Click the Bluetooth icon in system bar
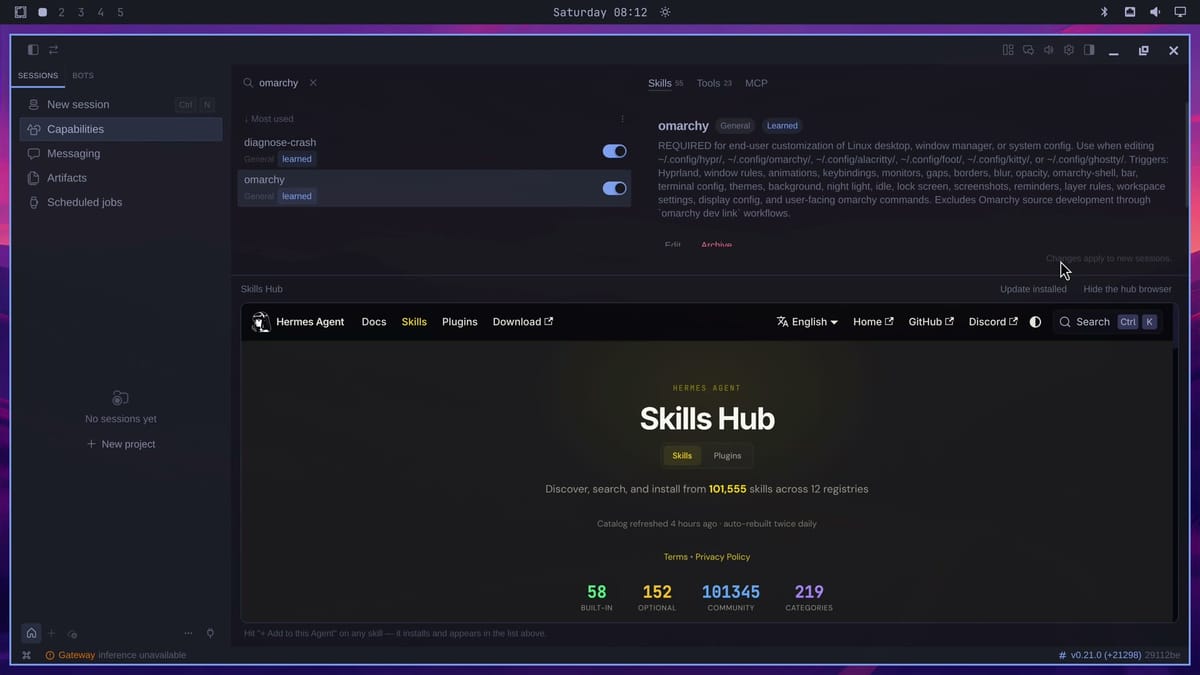 point(1105,12)
